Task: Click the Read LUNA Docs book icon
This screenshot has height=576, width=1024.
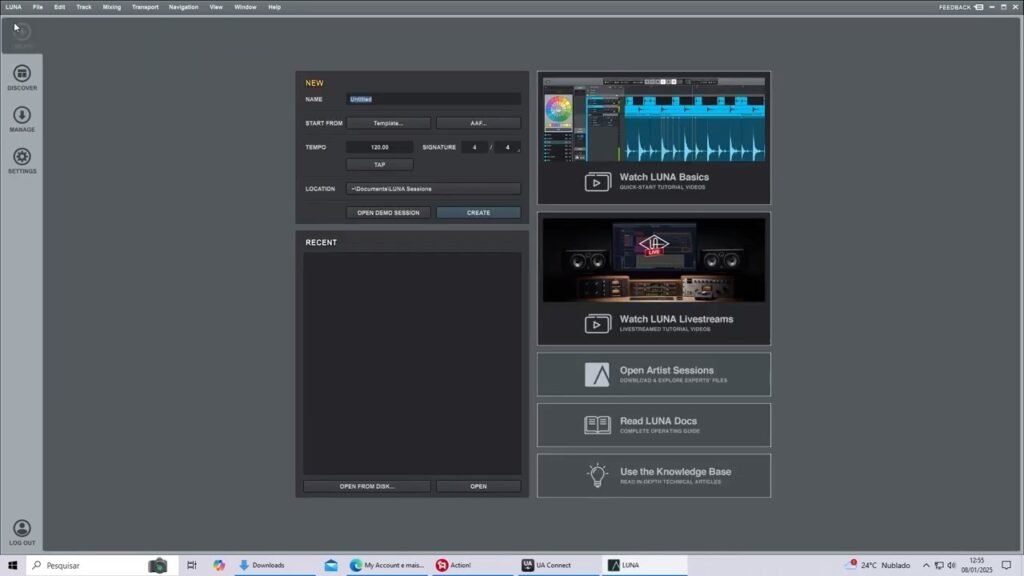Action: pyautogui.click(x=598, y=425)
